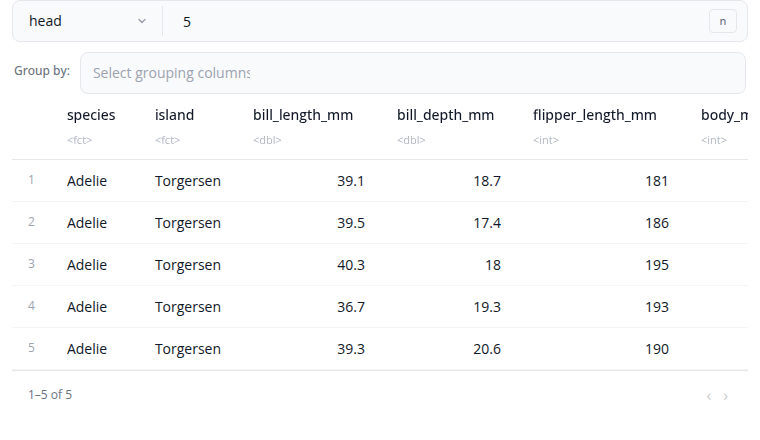Click the bill length value 40.3
Screen dimensions: 760x440
pos(351,265)
